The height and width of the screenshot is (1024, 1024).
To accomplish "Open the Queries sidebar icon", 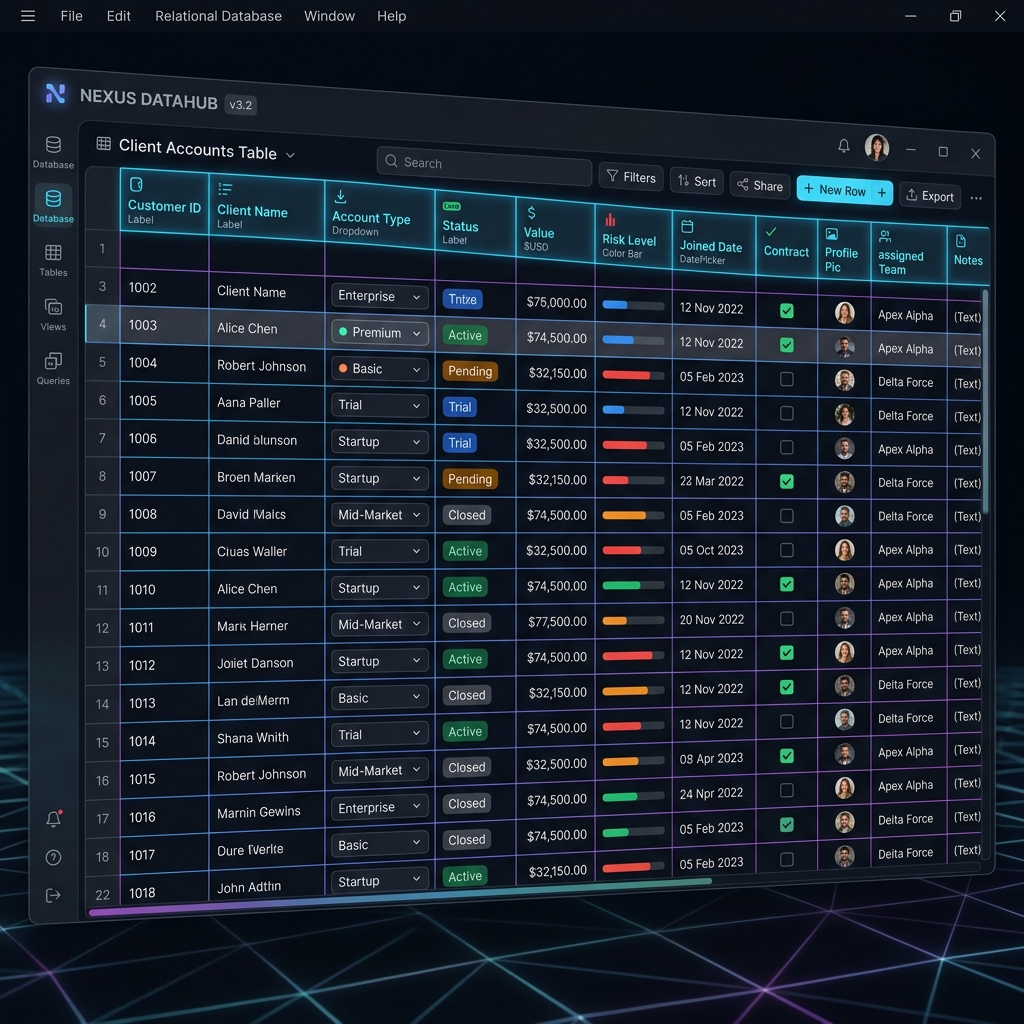I will coord(53,368).
